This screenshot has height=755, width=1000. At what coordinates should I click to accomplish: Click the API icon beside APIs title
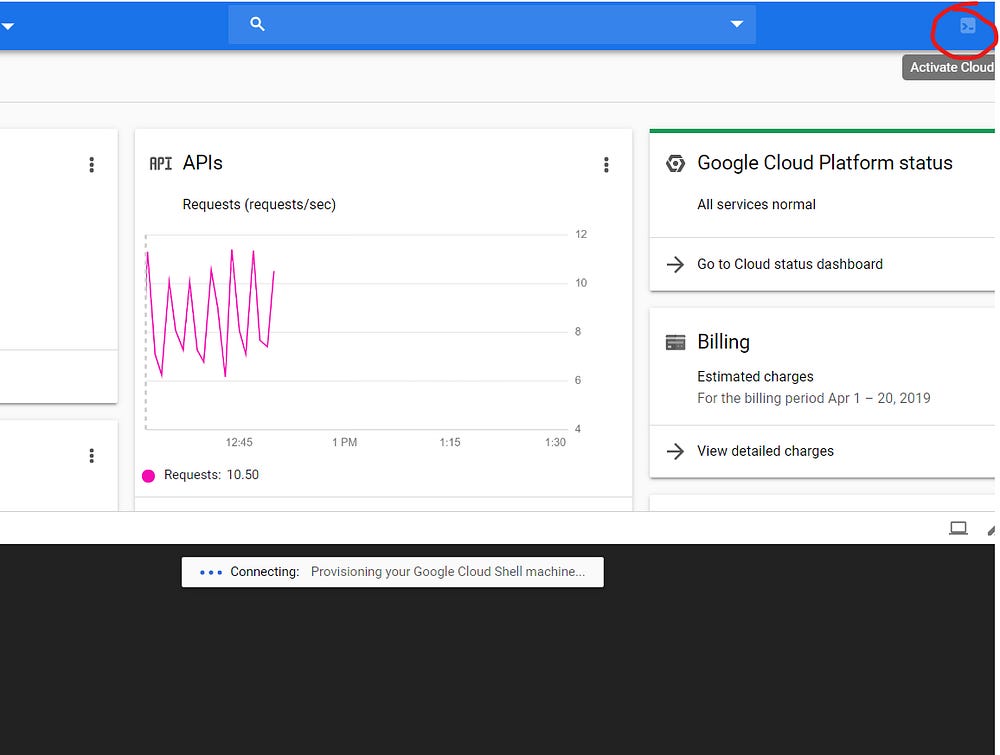(x=160, y=164)
